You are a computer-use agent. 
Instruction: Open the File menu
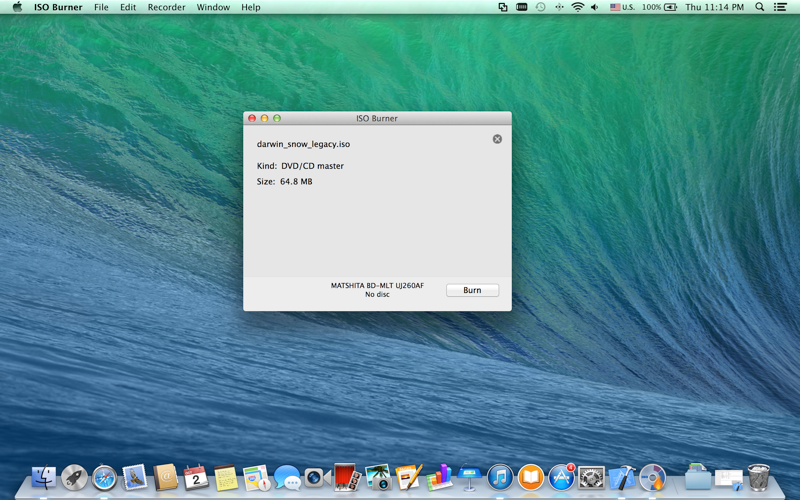click(101, 7)
